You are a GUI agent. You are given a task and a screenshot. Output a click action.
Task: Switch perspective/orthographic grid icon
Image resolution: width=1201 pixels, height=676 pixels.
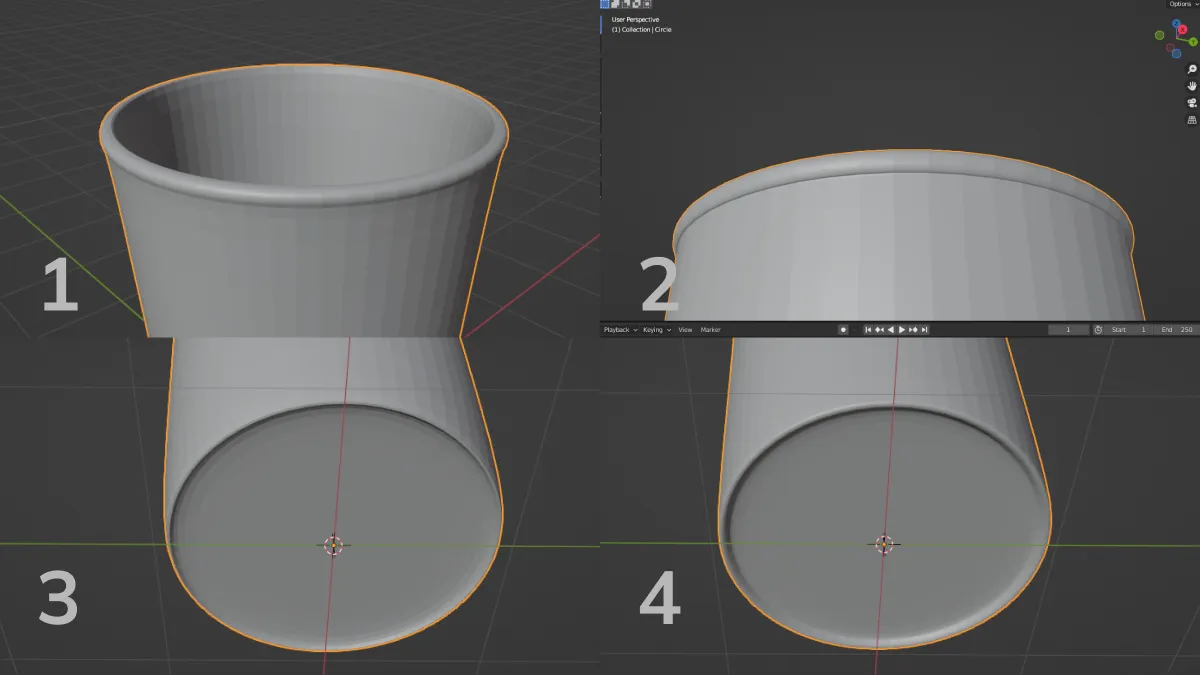tap(1192, 120)
